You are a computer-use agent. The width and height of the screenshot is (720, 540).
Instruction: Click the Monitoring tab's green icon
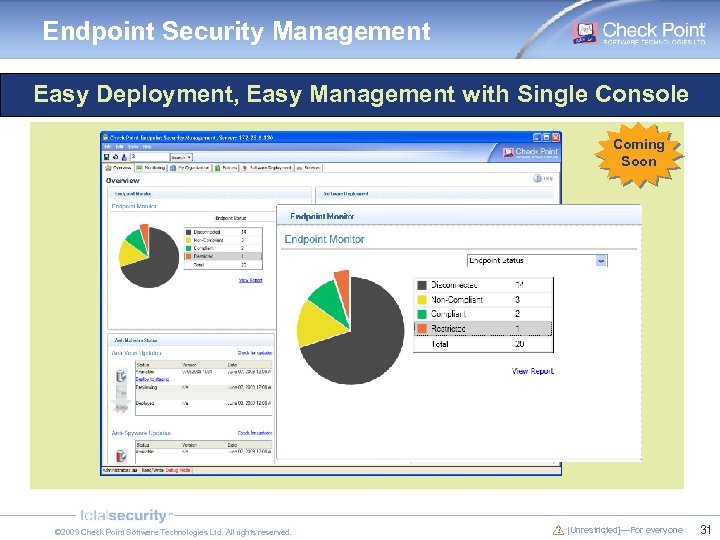(x=139, y=168)
